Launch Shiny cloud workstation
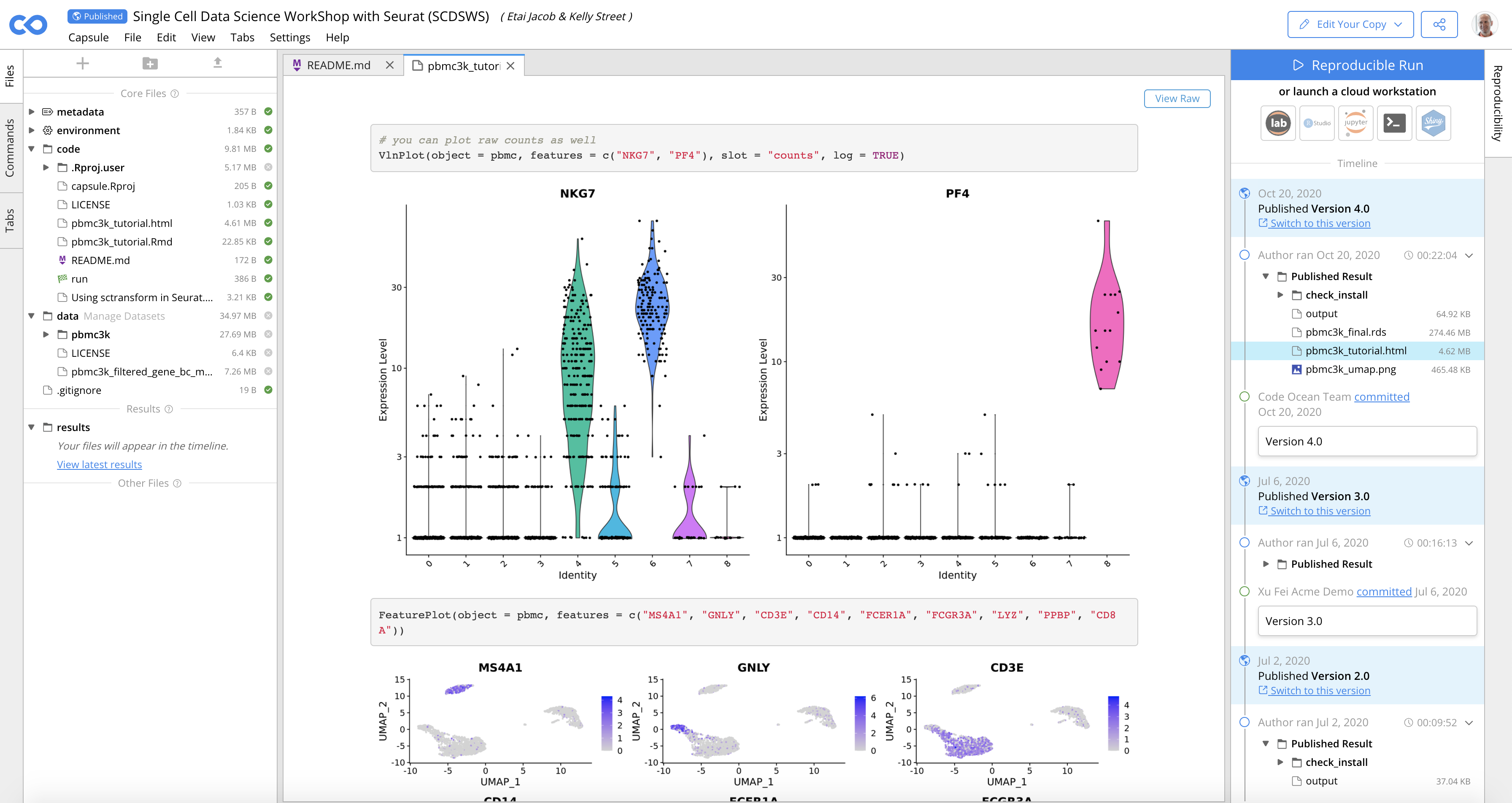This screenshot has height=803, width=1512. (1433, 123)
